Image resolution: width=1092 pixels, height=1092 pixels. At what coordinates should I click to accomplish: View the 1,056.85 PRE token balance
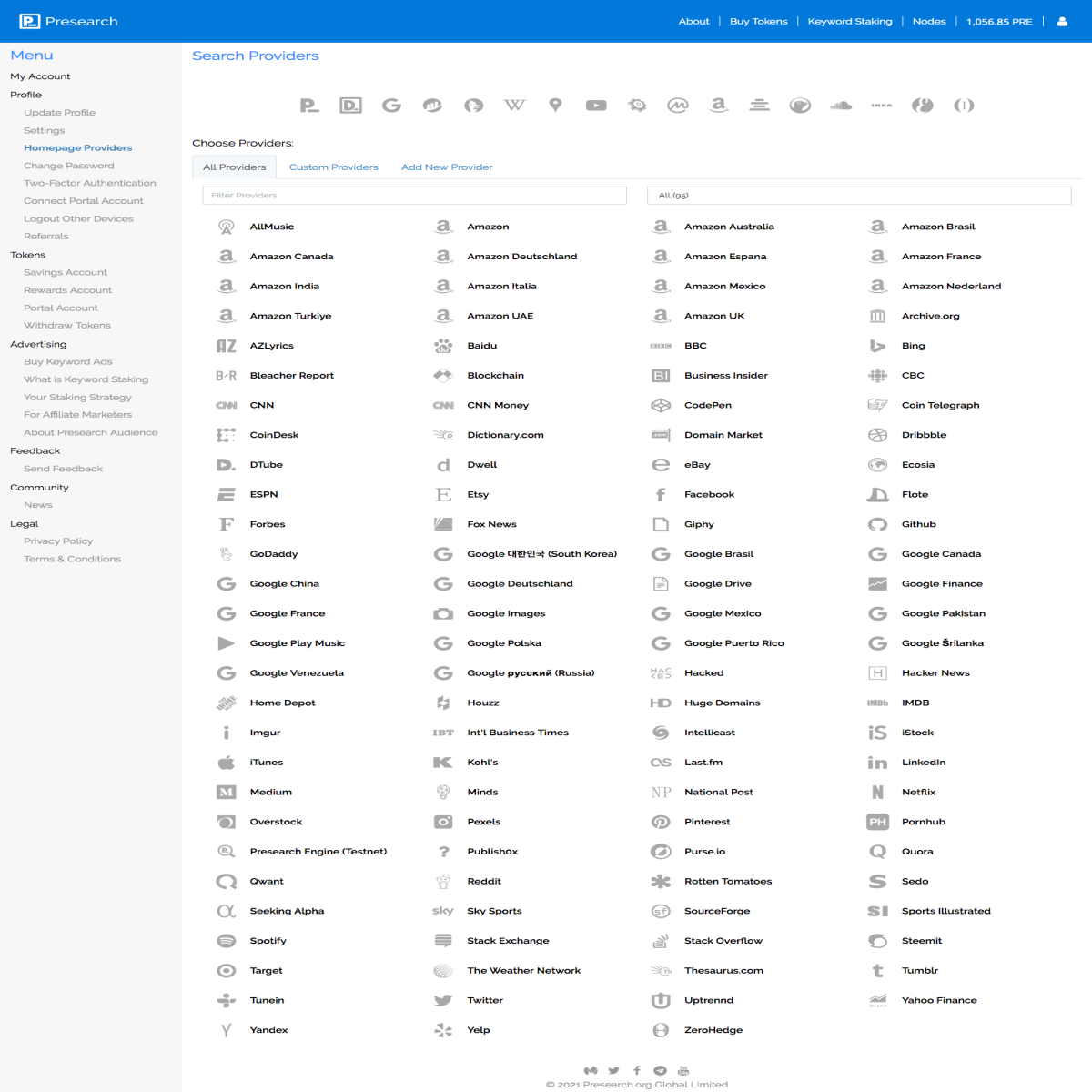pos(999,21)
